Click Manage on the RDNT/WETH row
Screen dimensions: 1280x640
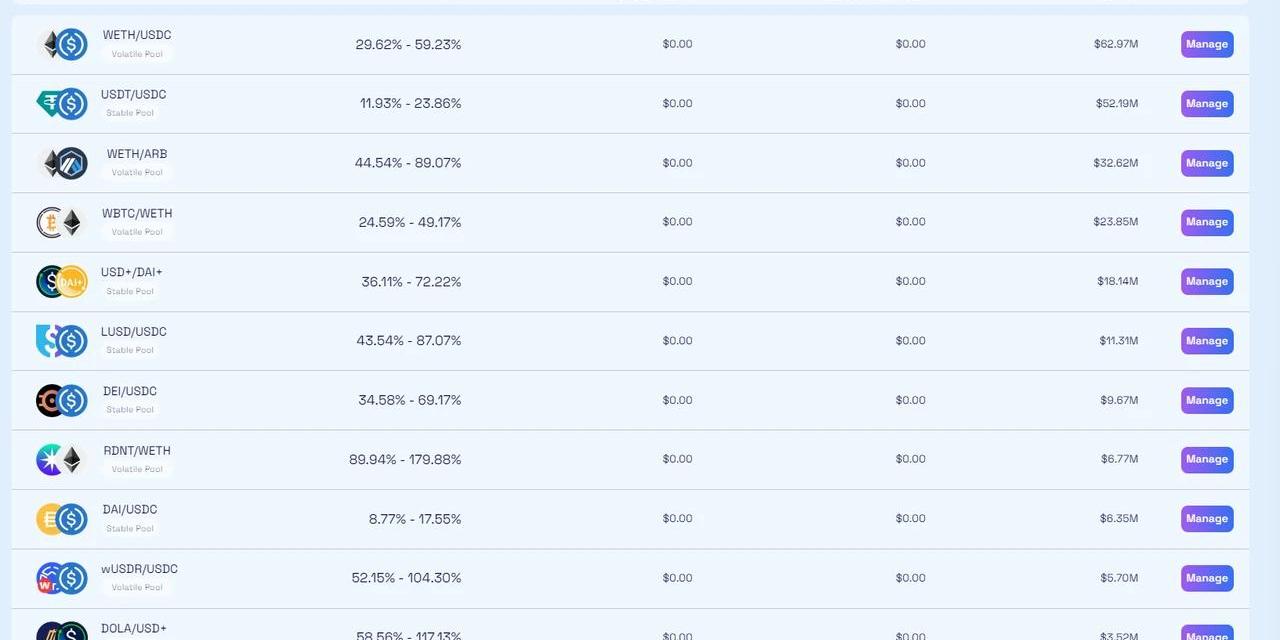(1206, 459)
